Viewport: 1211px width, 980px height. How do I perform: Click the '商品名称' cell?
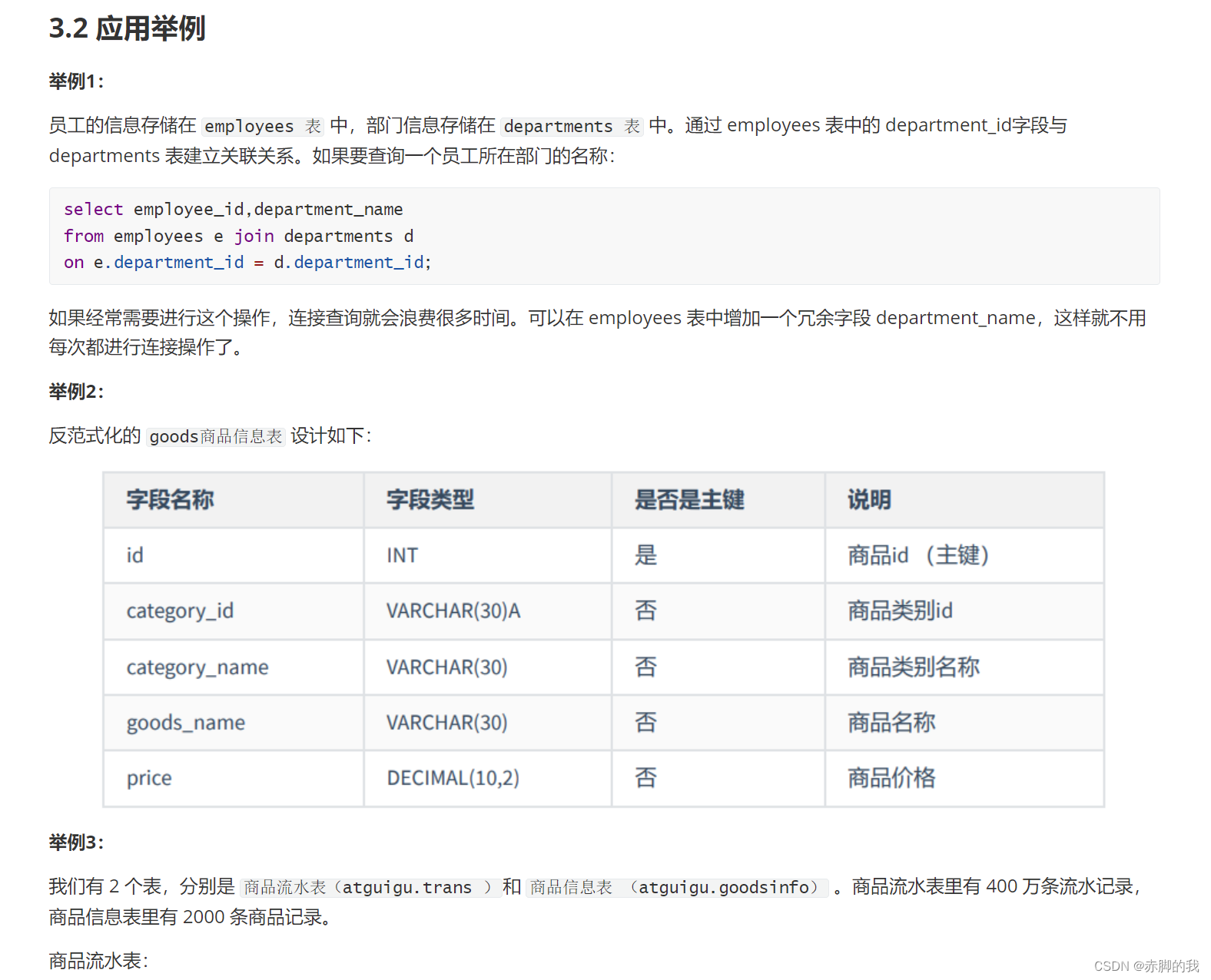click(x=965, y=723)
